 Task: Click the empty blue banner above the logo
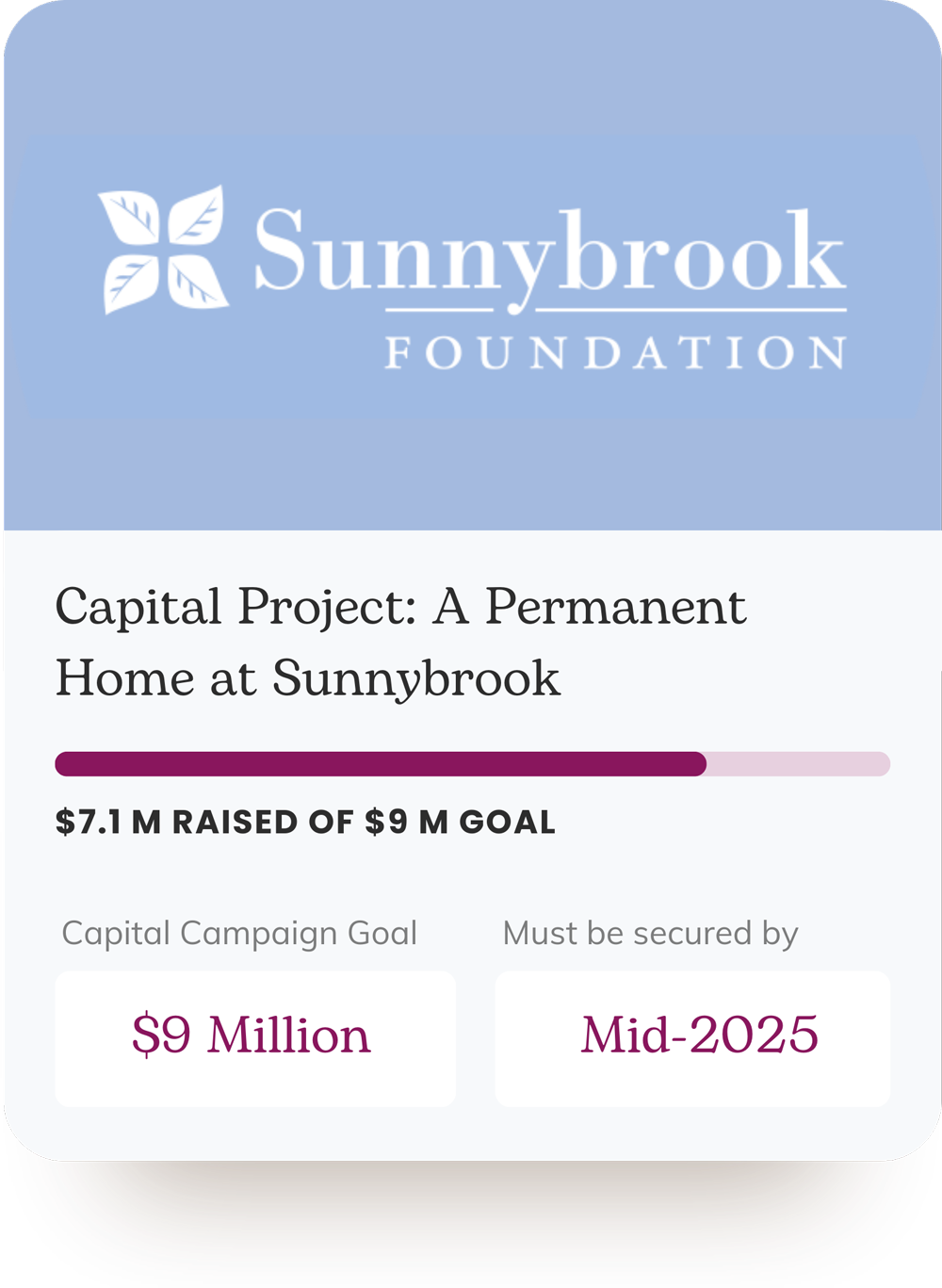(x=471, y=75)
